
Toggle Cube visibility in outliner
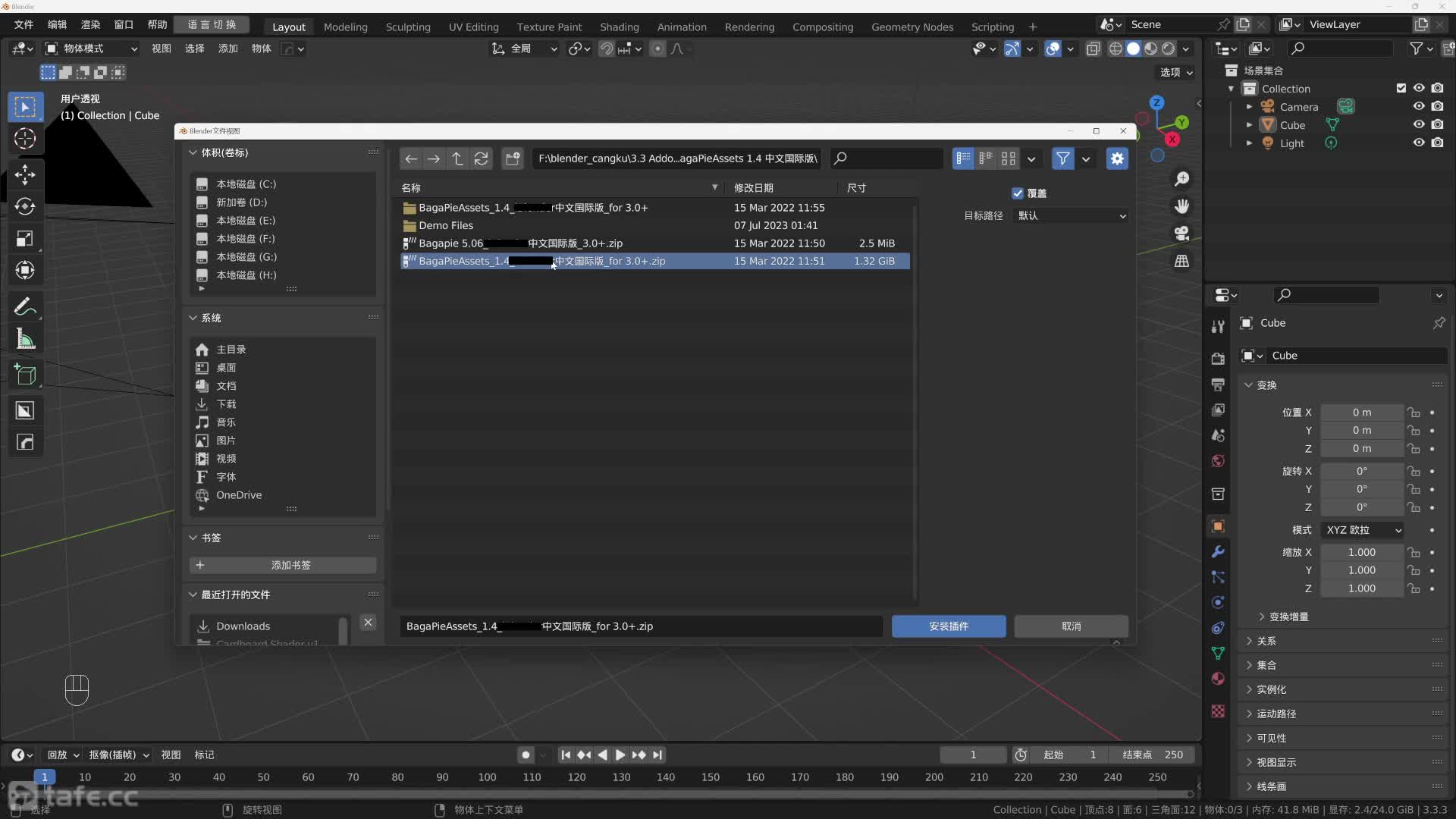click(x=1419, y=124)
